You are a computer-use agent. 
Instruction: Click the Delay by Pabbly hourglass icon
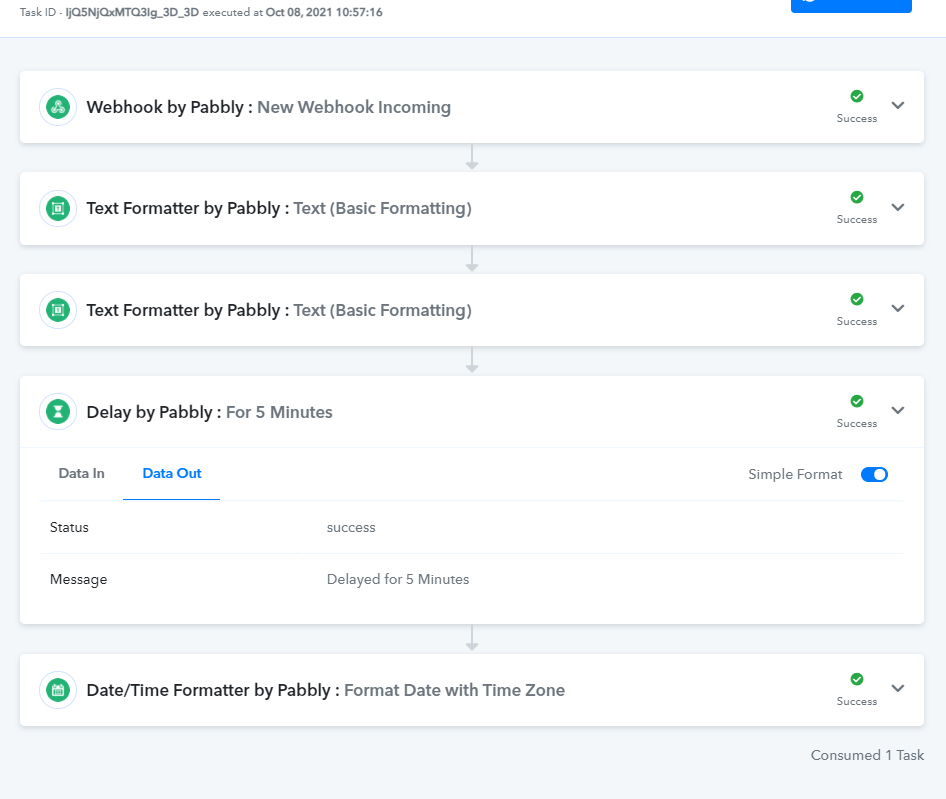point(58,412)
